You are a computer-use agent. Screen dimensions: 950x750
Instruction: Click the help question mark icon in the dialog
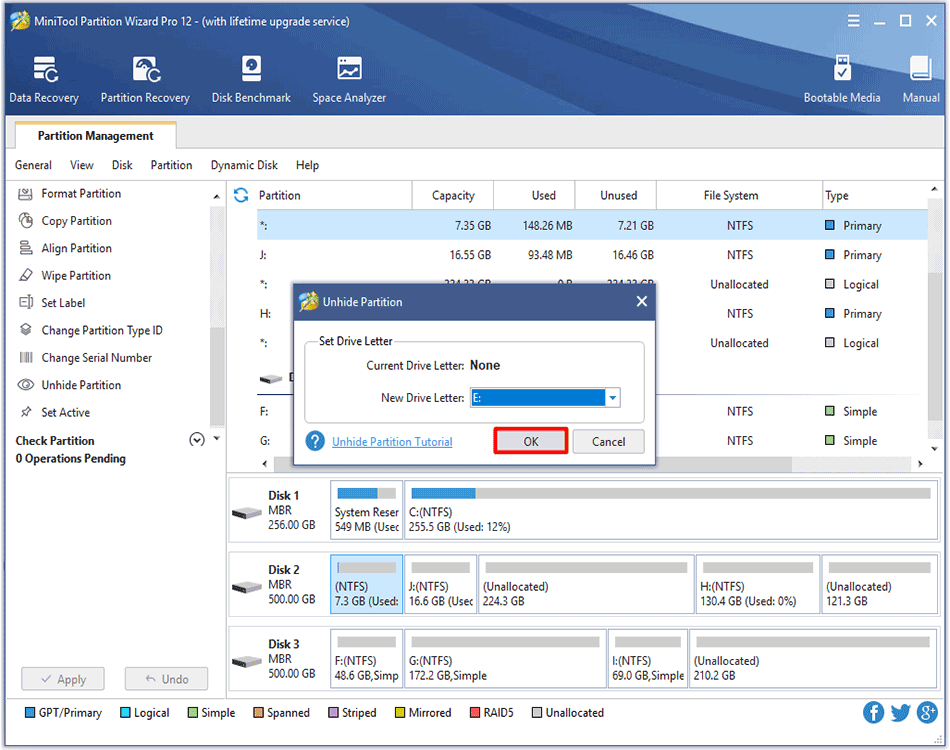pyautogui.click(x=315, y=441)
